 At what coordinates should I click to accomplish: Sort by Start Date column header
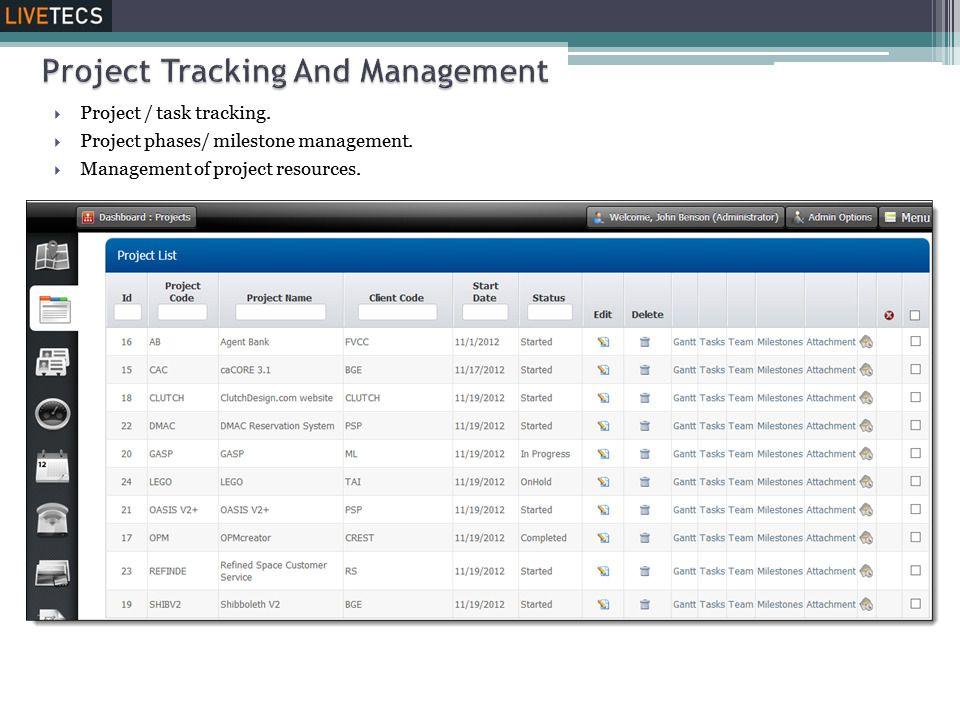coord(485,292)
